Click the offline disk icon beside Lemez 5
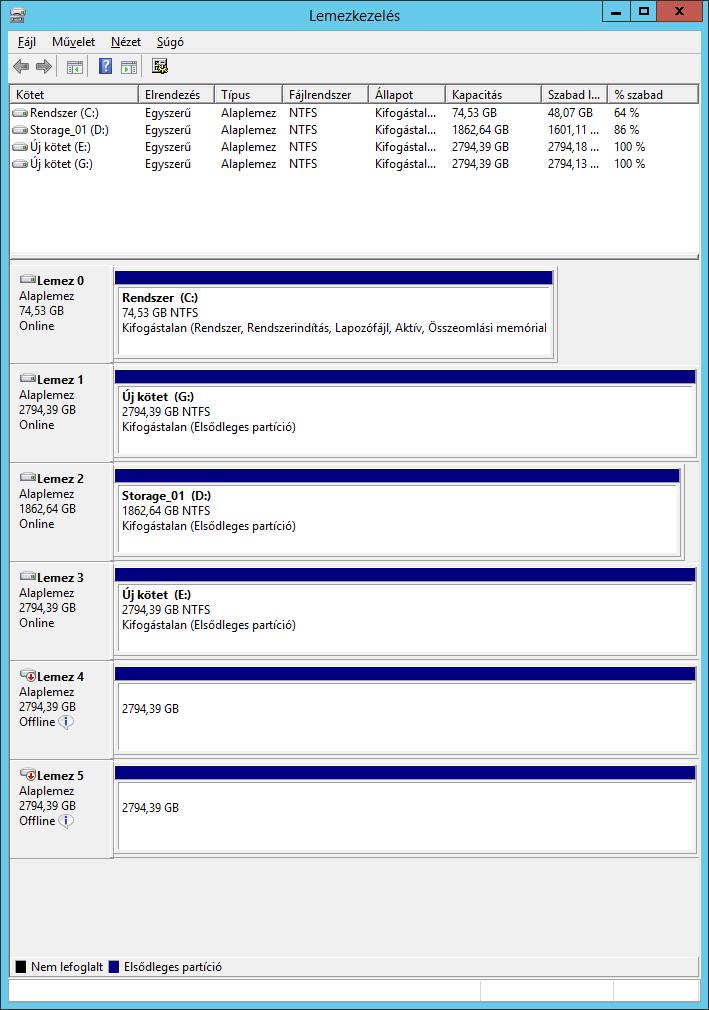Image resolution: width=709 pixels, height=1010 pixels. [28, 775]
